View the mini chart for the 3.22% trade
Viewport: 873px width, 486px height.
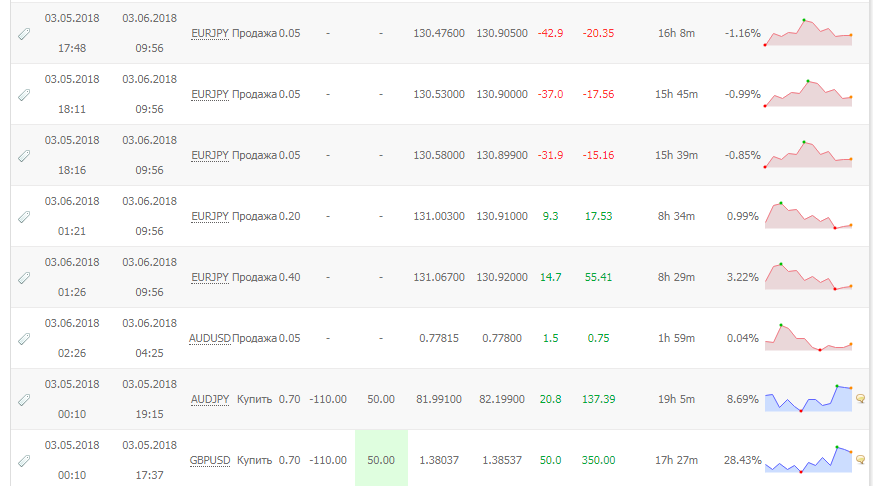click(x=808, y=277)
